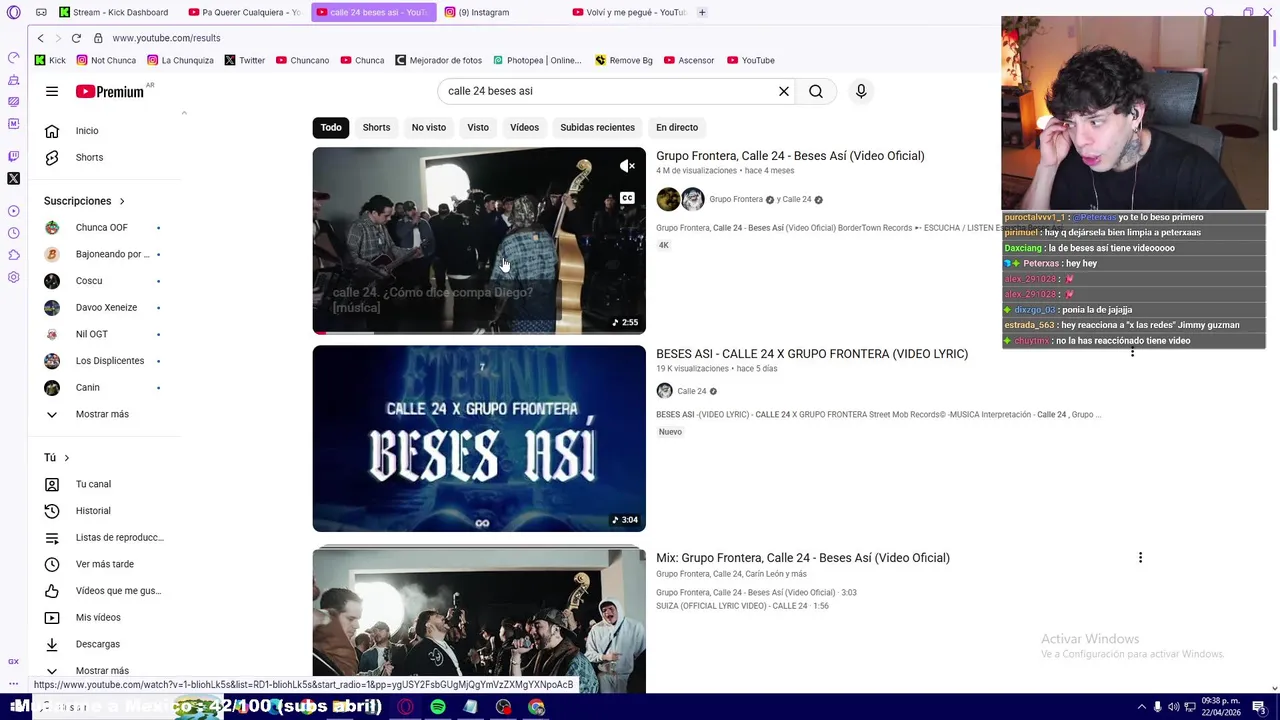Select the Vídeos filter chip

tap(524, 127)
